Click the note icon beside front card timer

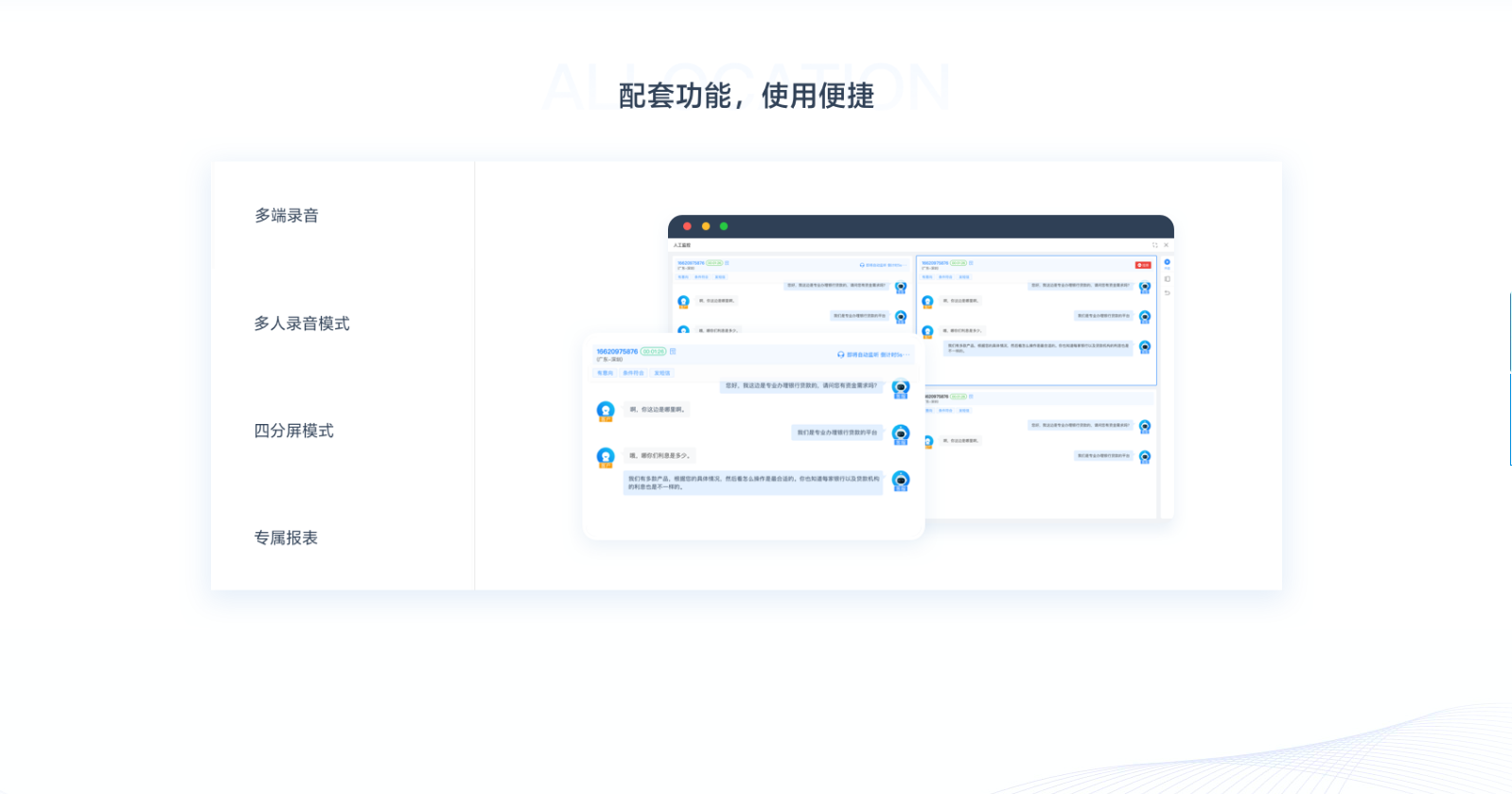[673, 351]
